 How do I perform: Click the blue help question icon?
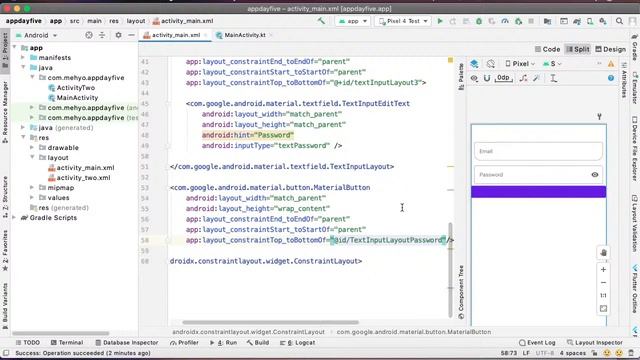[611, 78]
